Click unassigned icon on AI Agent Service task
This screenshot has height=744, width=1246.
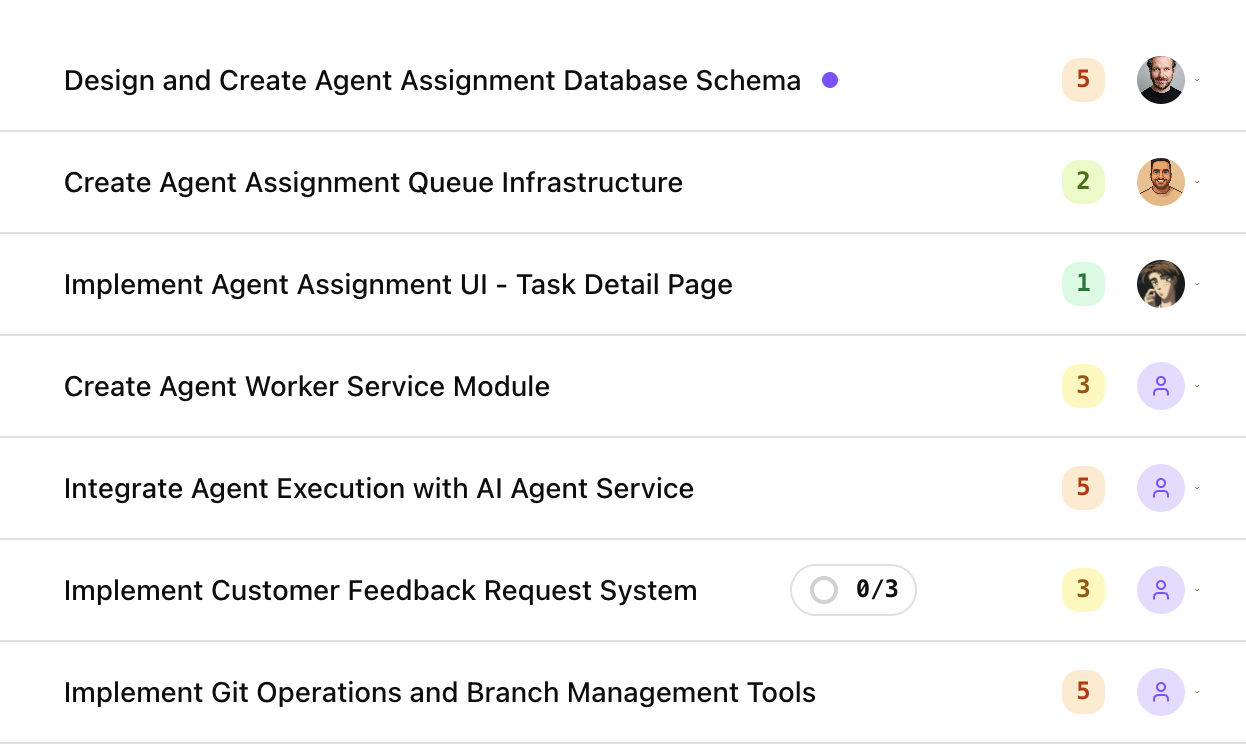pyautogui.click(x=1160, y=488)
